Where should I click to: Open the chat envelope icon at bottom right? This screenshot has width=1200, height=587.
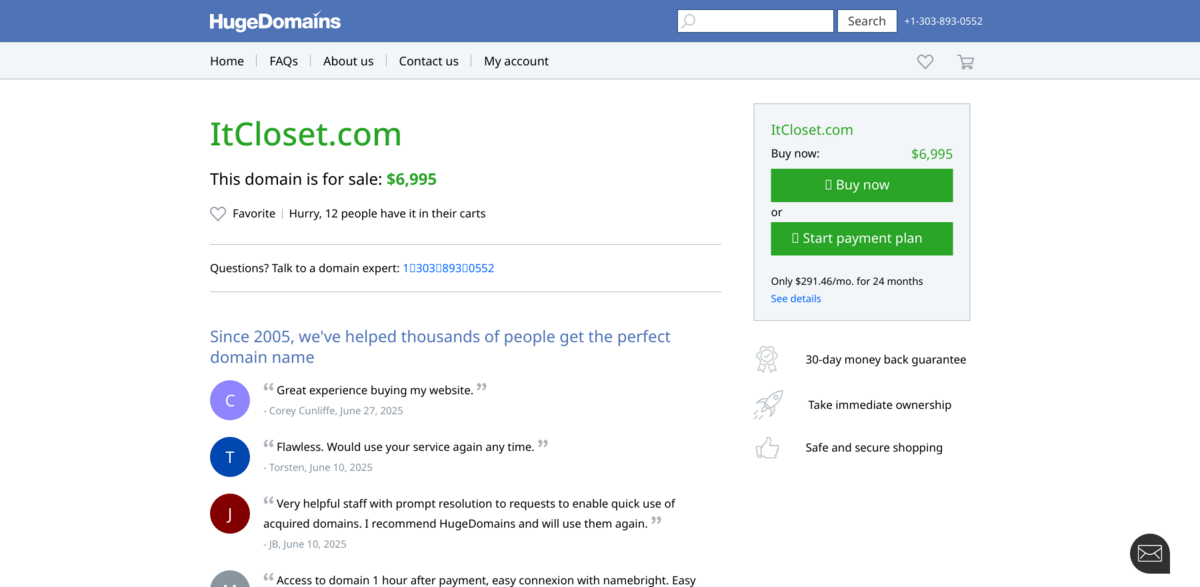click(x=1148, y=552)
